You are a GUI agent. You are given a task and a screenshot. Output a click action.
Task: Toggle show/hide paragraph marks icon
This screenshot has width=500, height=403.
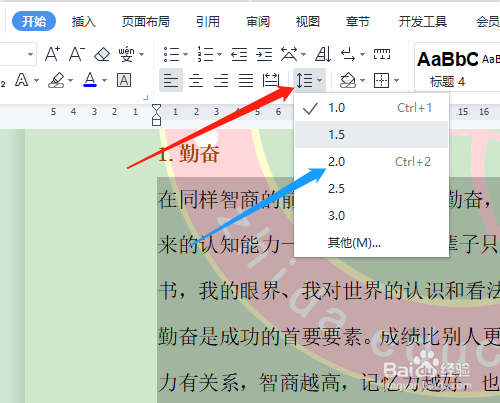(348, 54)
